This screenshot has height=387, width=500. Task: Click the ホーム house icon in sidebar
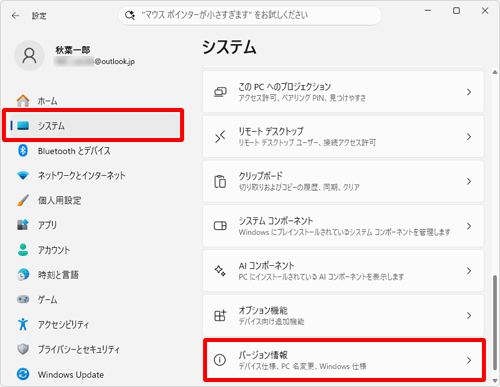pyautogui.click(x=23, y=100)
